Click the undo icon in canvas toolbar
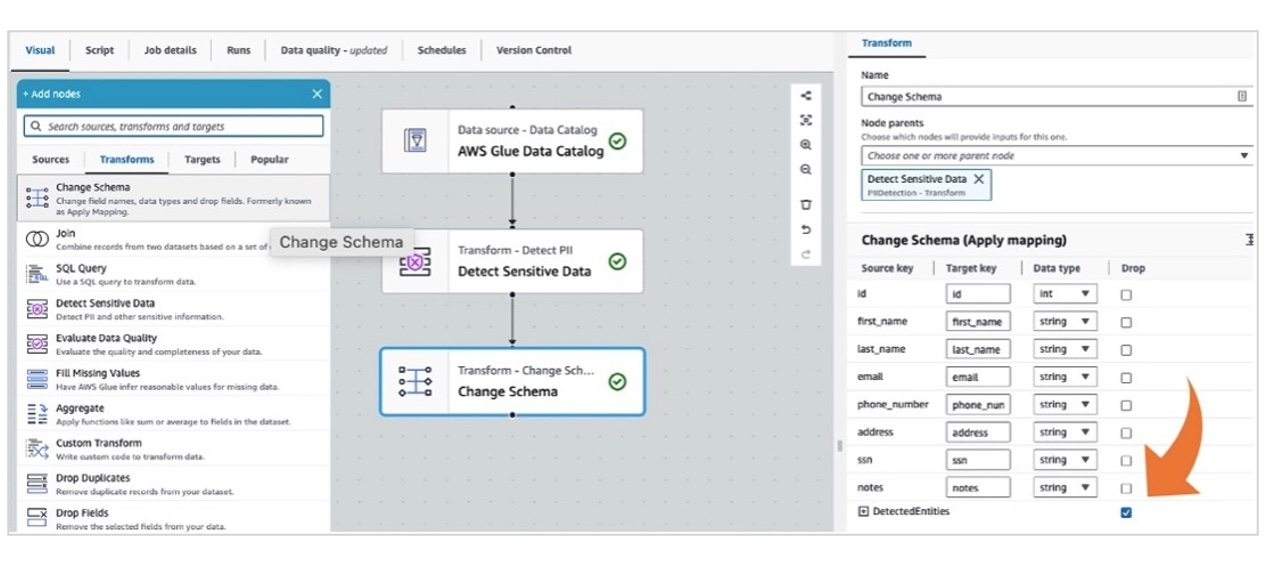Image resolution: width=1266 pixels, height=562 pixels. tap(806, 230)
